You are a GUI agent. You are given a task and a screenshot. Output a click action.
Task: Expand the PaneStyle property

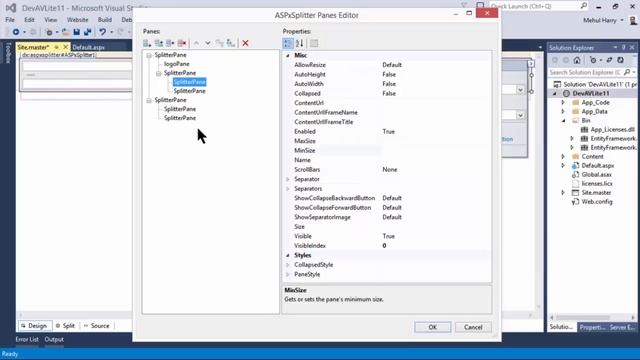click(x=288, y=275)
